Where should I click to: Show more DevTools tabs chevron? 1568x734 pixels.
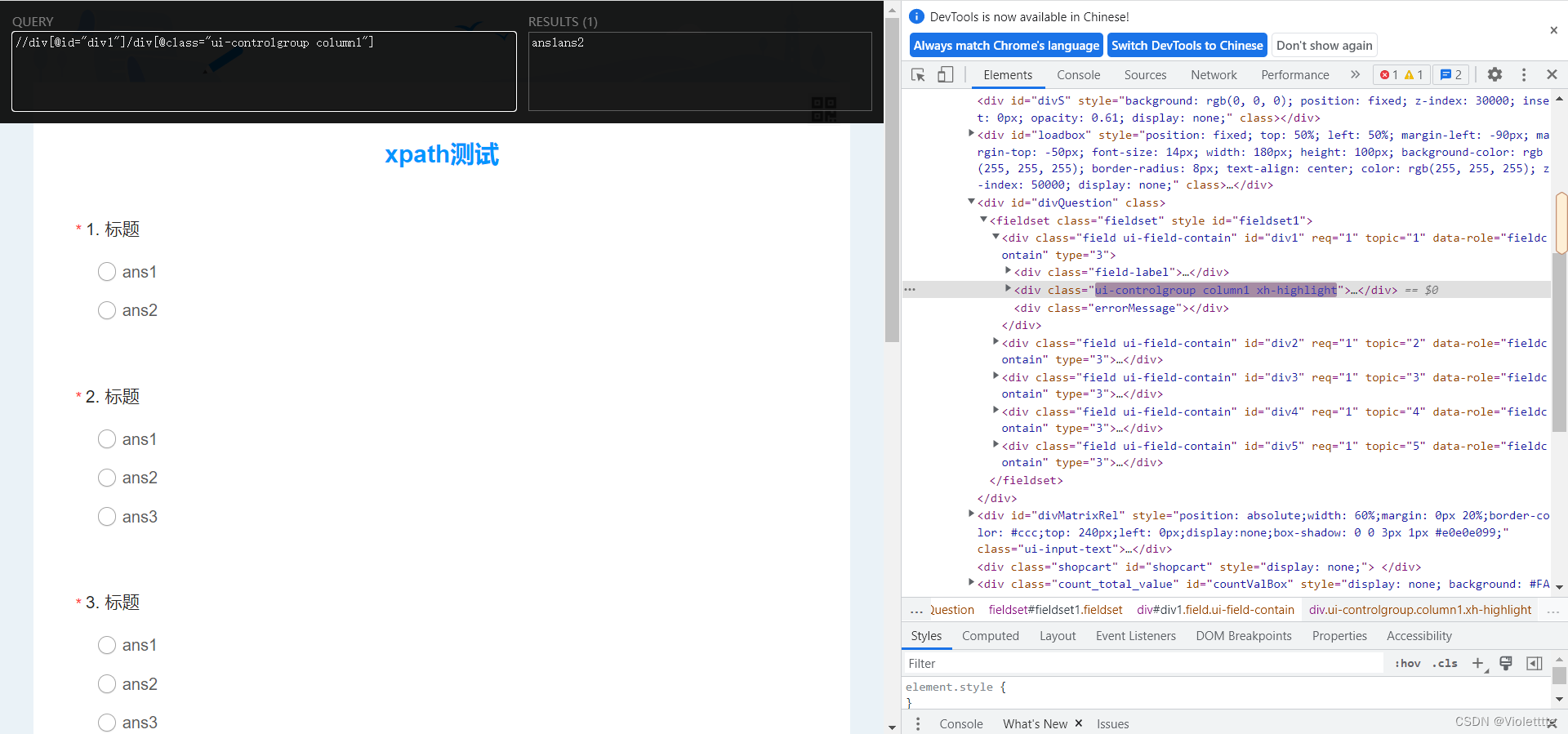pyautogui.click(x=1355, y=75)
